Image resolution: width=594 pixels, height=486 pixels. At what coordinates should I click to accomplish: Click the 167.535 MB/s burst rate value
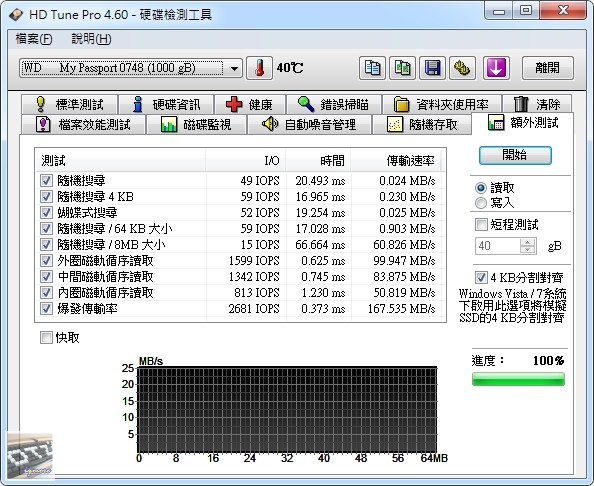(x=402, y=309)
